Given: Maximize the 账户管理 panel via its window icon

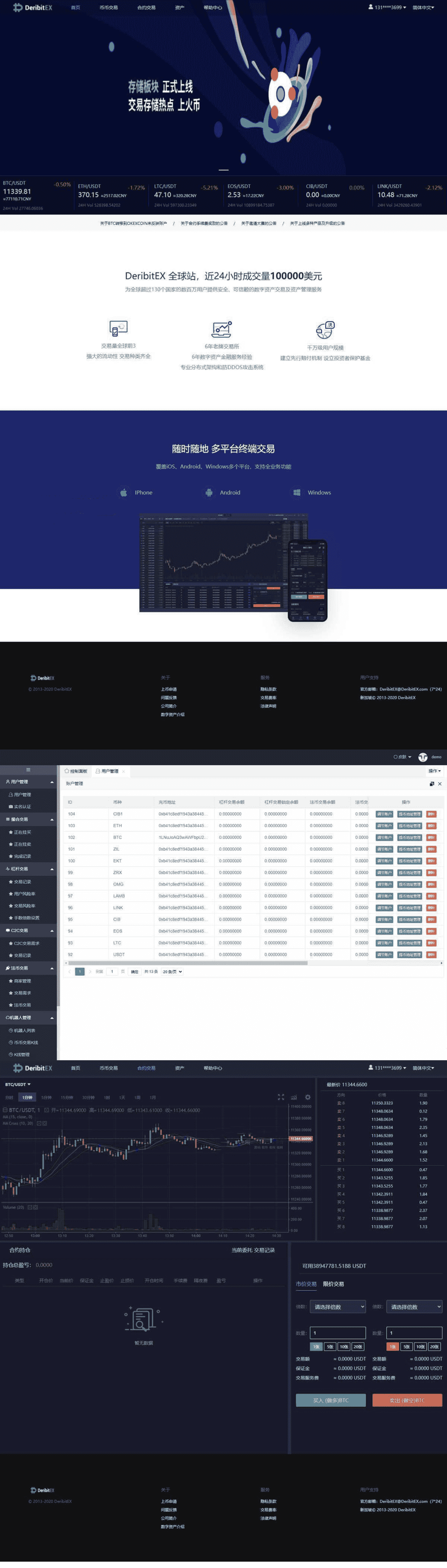Looking at the screenshot, I should point(432,783).
